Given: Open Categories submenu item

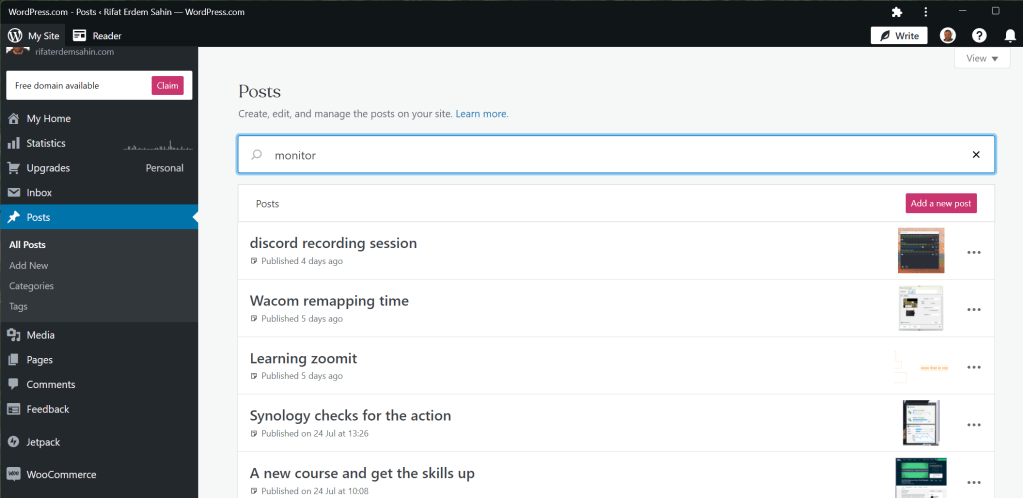Looking at the screenshot, I should coord(31,286).
